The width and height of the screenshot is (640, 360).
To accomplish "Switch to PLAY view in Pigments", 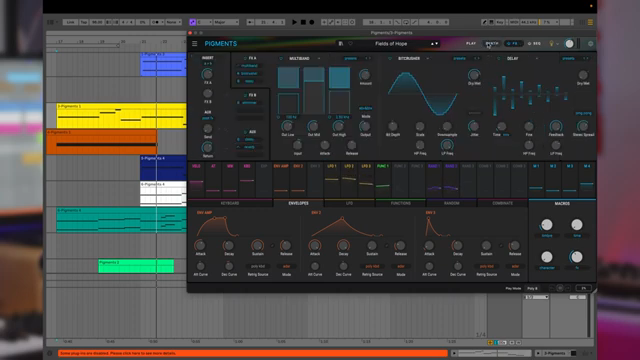I will tap(471, 43).
